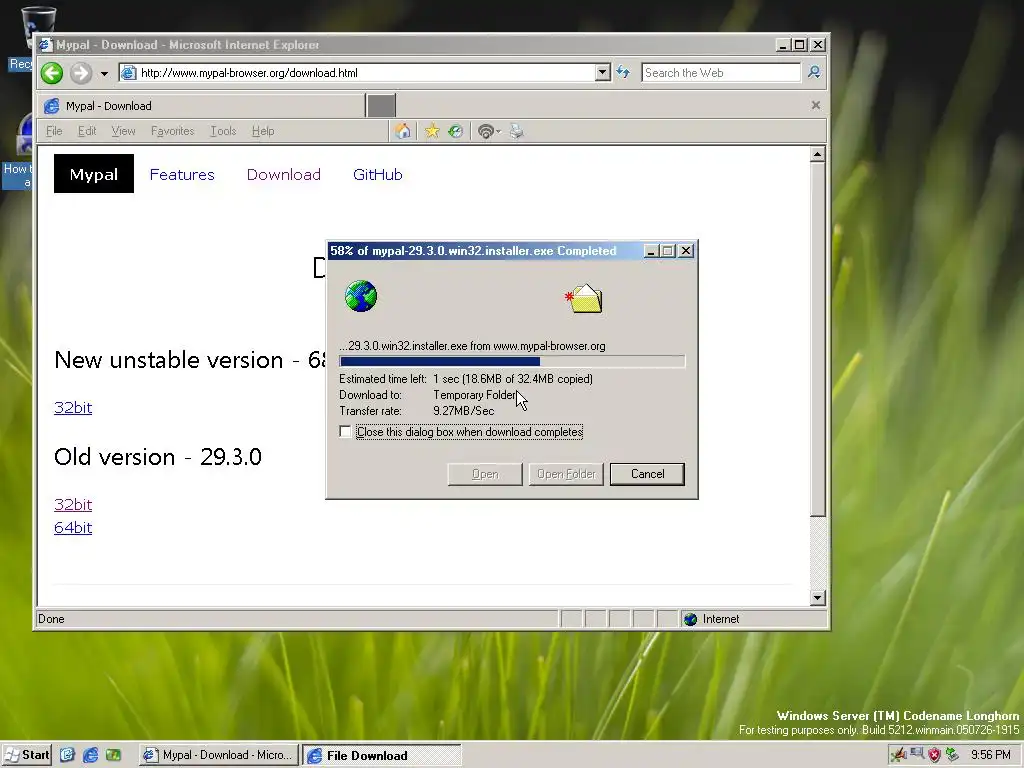Click the vertical scrollbar thumb

click(817, 339)
